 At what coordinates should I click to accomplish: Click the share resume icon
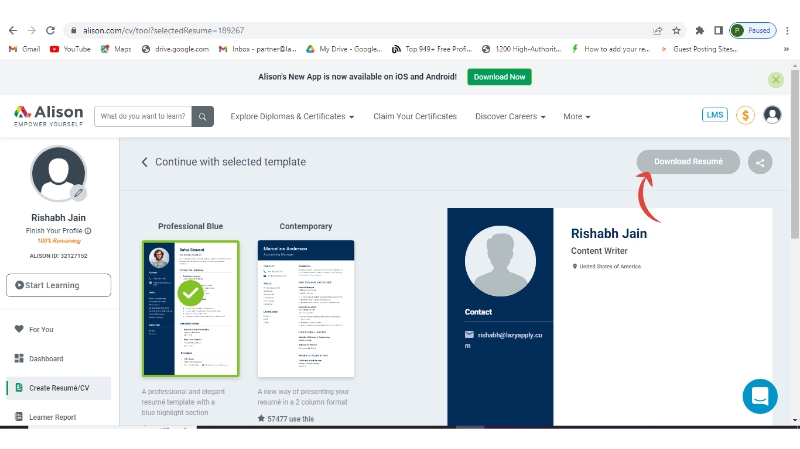760,162
